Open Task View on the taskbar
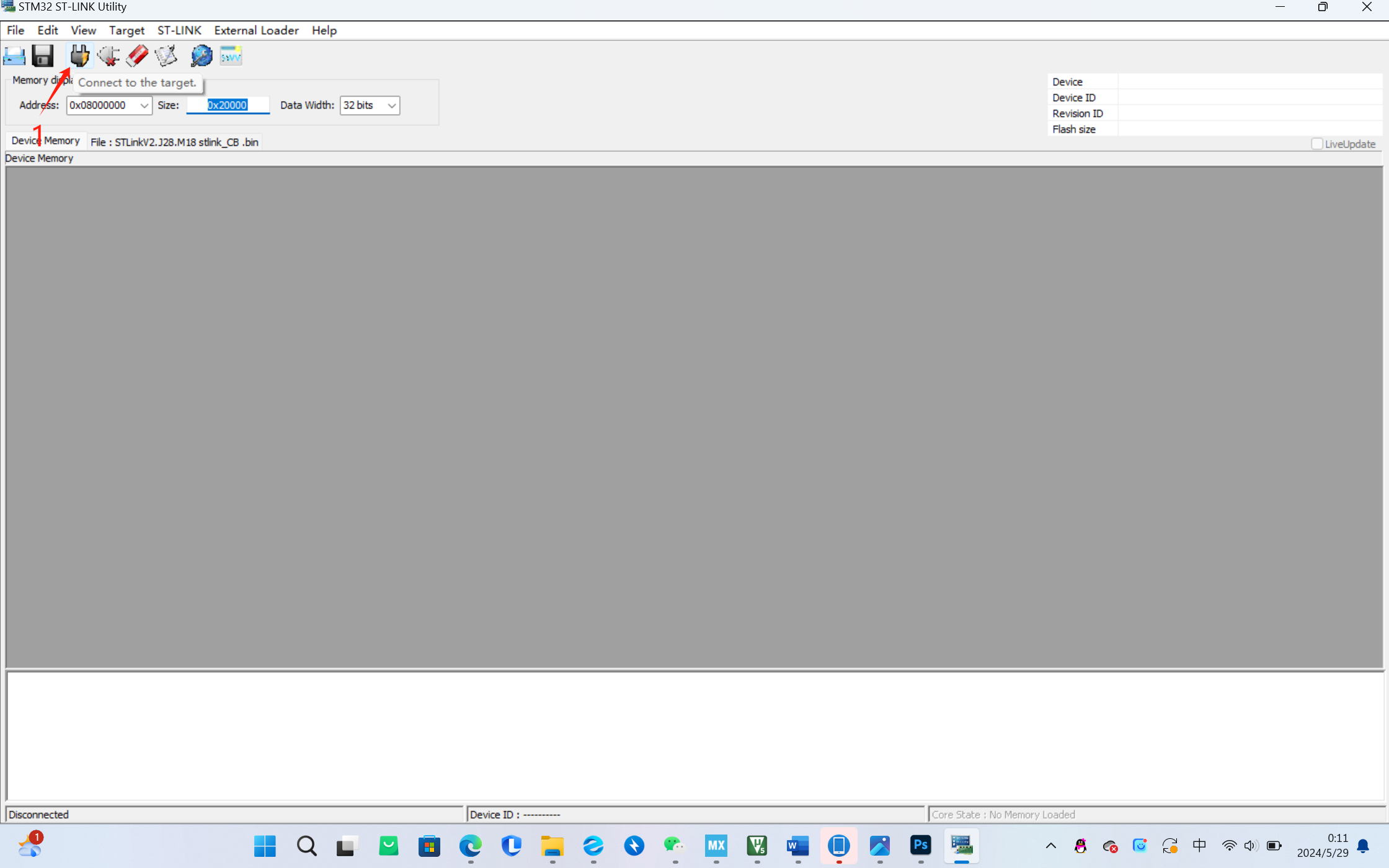The width and height of the screenshot is (1389, 868). [x=347, y=846]
